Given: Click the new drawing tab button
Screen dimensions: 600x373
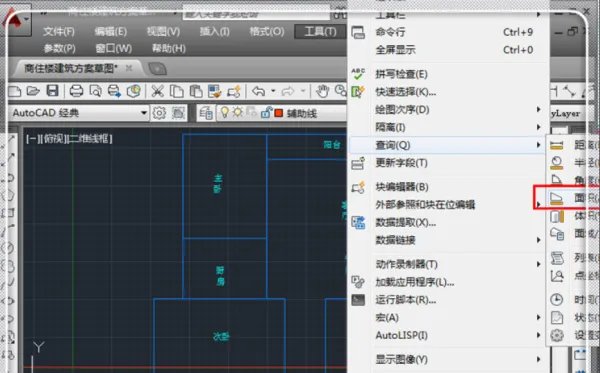Looking at the screenshot, I should coord(157,69).
